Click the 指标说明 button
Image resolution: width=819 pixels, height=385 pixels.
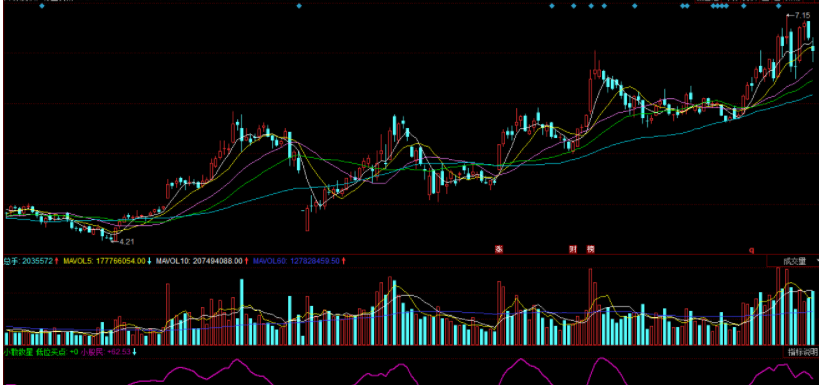tap(802, 352)
